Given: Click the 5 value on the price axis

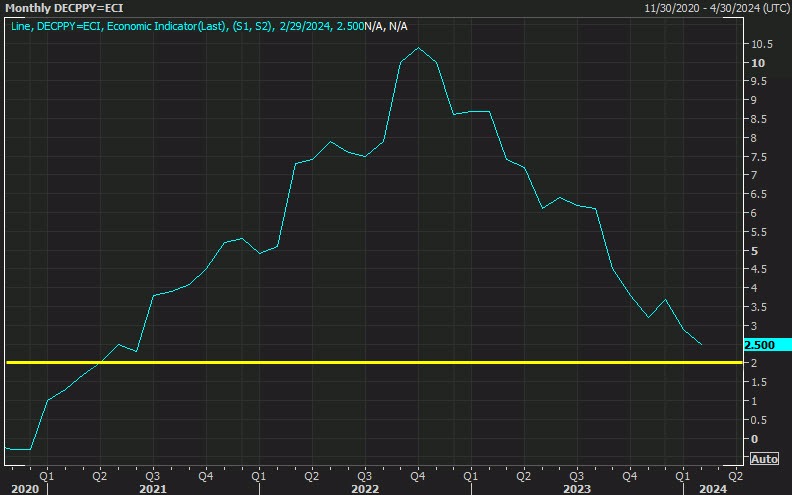Looking at the screenshot, I should click(x=755, y=251).
